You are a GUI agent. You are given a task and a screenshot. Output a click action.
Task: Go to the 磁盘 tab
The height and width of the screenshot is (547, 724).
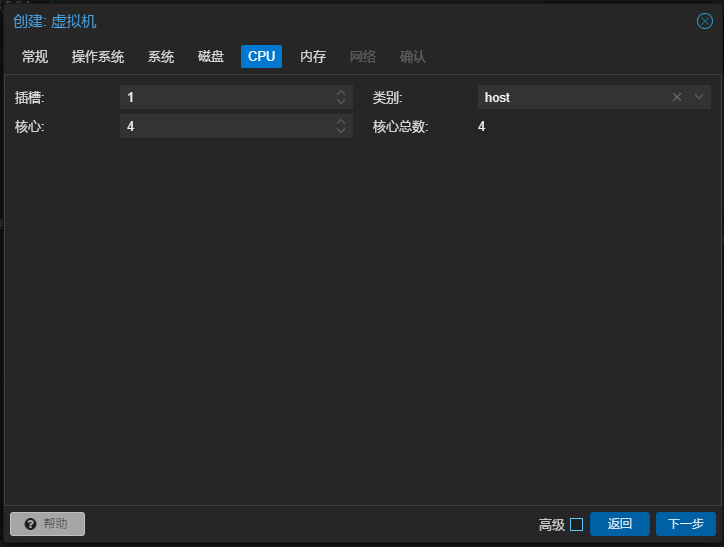[x=211, y=57]
